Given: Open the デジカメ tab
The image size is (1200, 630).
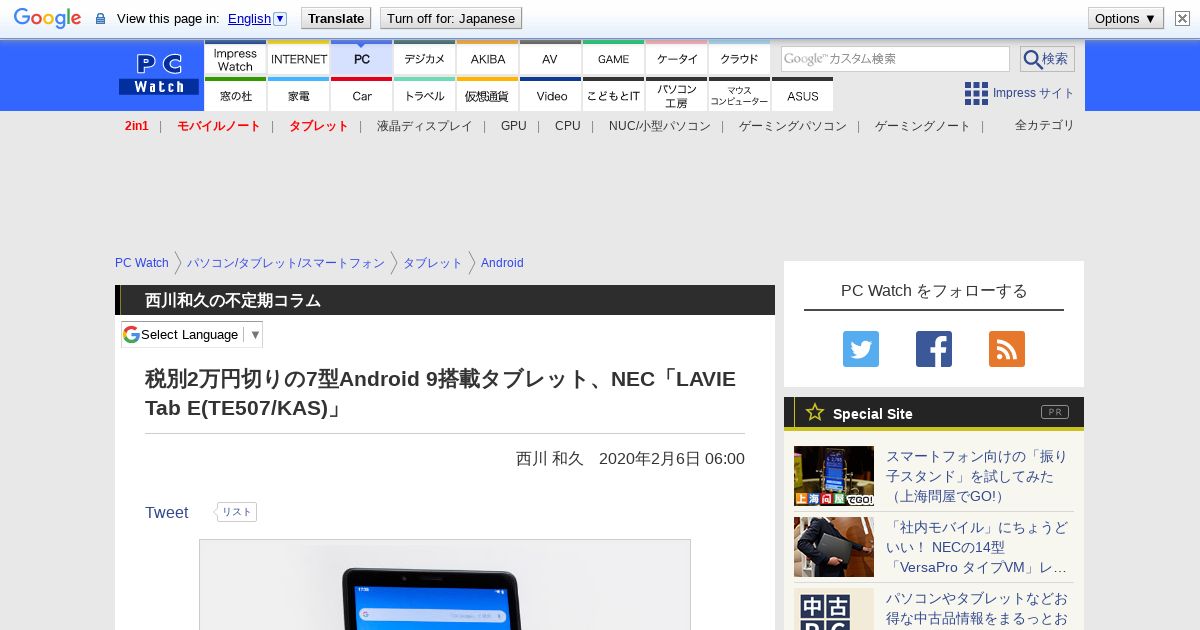Looking at the screenshot, I should 425,59.
